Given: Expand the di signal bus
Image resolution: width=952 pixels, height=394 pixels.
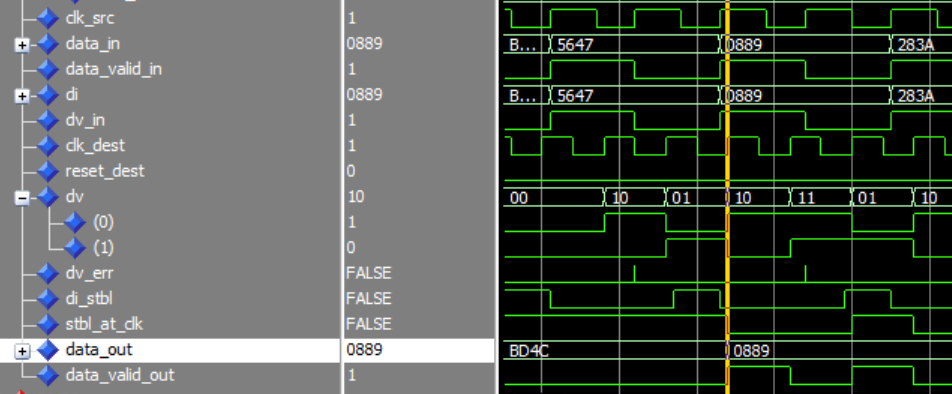Looking at the screenshot, I should (22, 96).
